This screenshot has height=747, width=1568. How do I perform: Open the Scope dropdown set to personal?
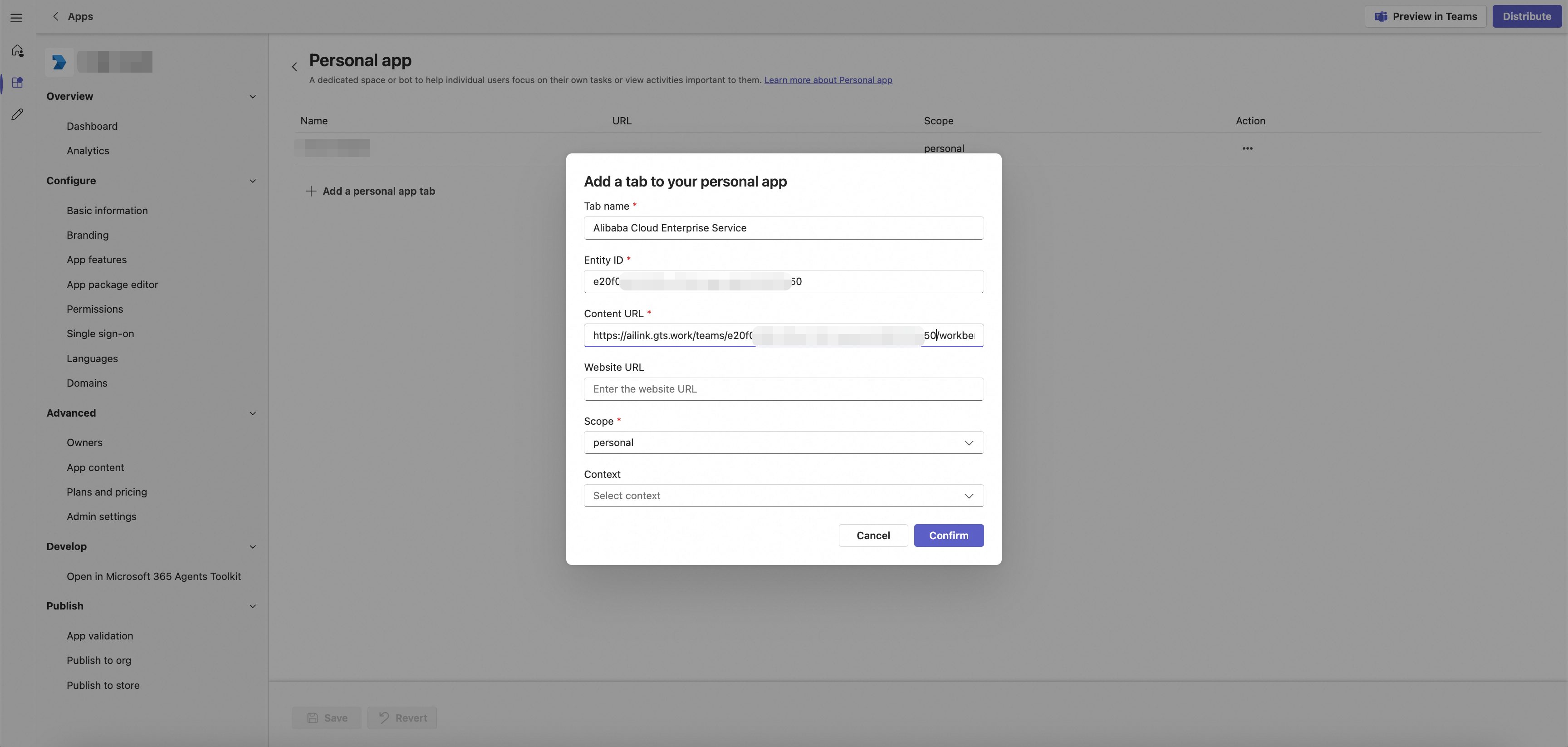pyautogui.click(x=783, y=442)
